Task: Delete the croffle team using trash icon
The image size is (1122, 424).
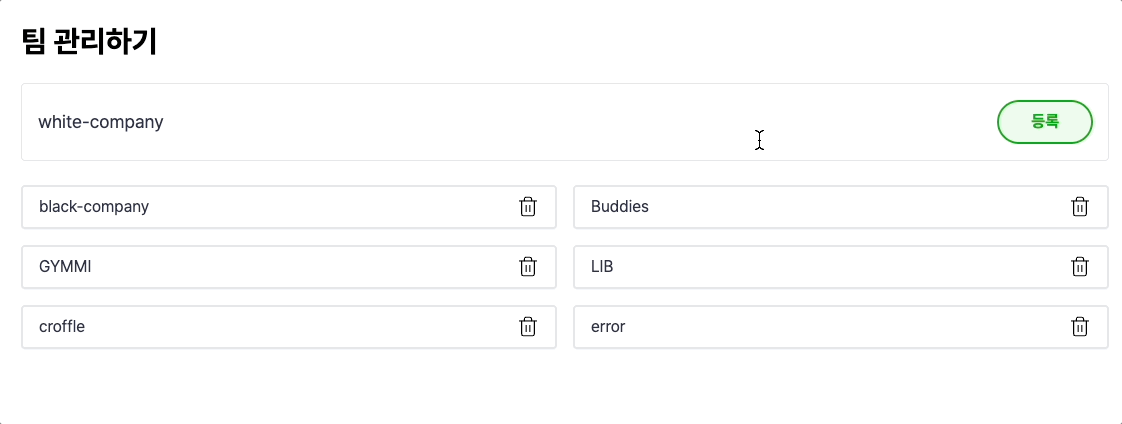Action: click(528, 327)
